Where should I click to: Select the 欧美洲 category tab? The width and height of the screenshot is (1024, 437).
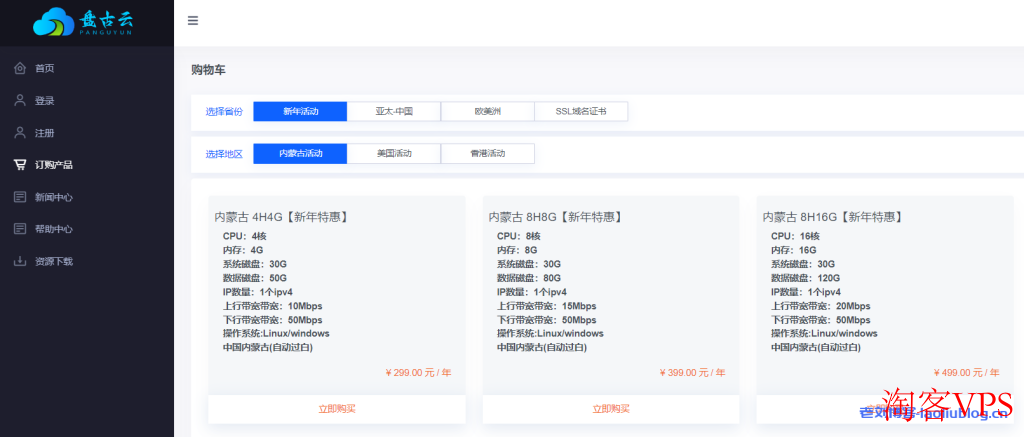click(x=488, y=111)
